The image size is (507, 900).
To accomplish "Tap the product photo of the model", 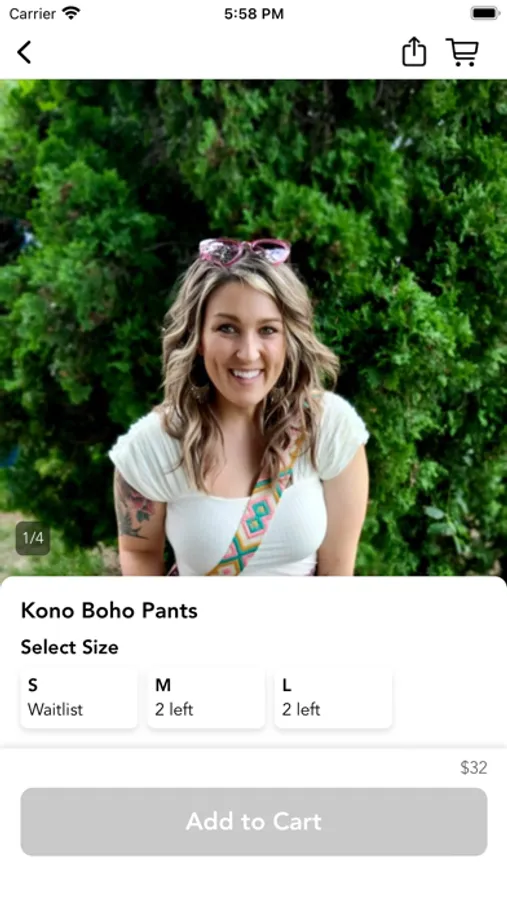I will [253, 327].
